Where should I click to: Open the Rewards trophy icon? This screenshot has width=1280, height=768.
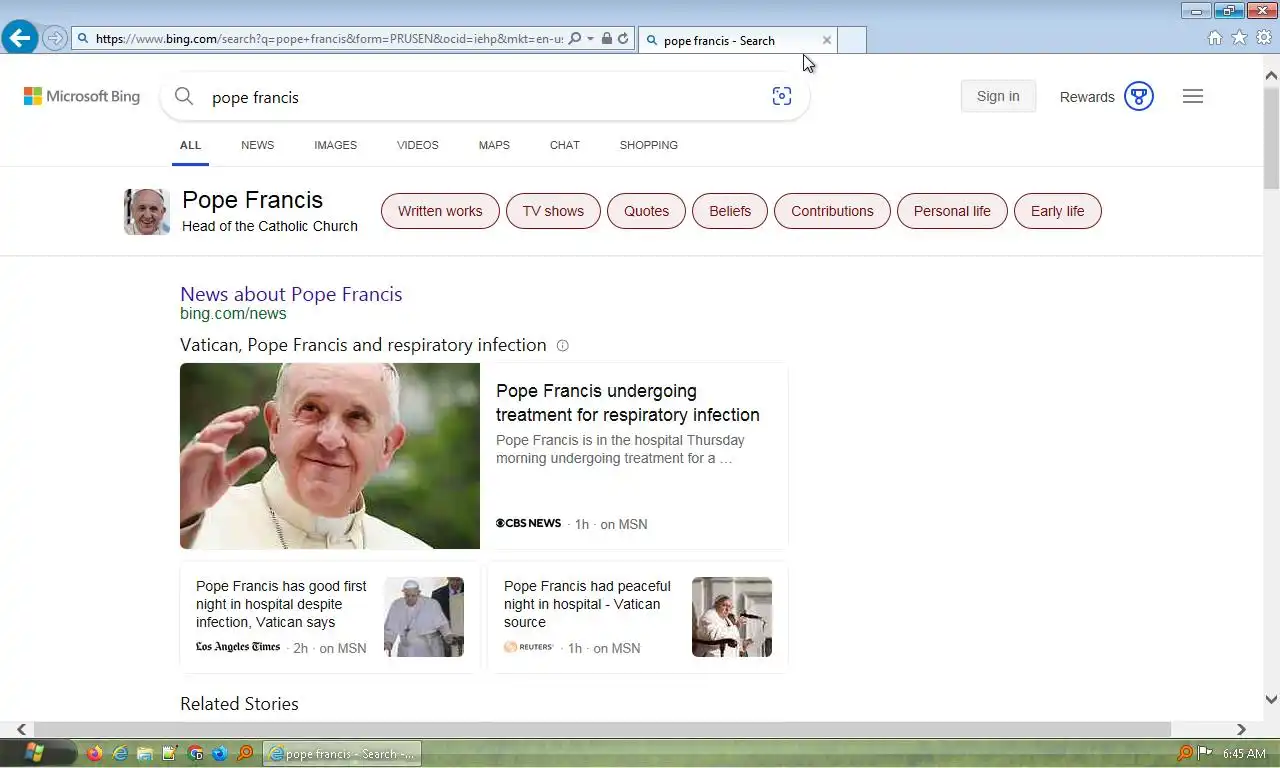click(x=1139, y=96)
